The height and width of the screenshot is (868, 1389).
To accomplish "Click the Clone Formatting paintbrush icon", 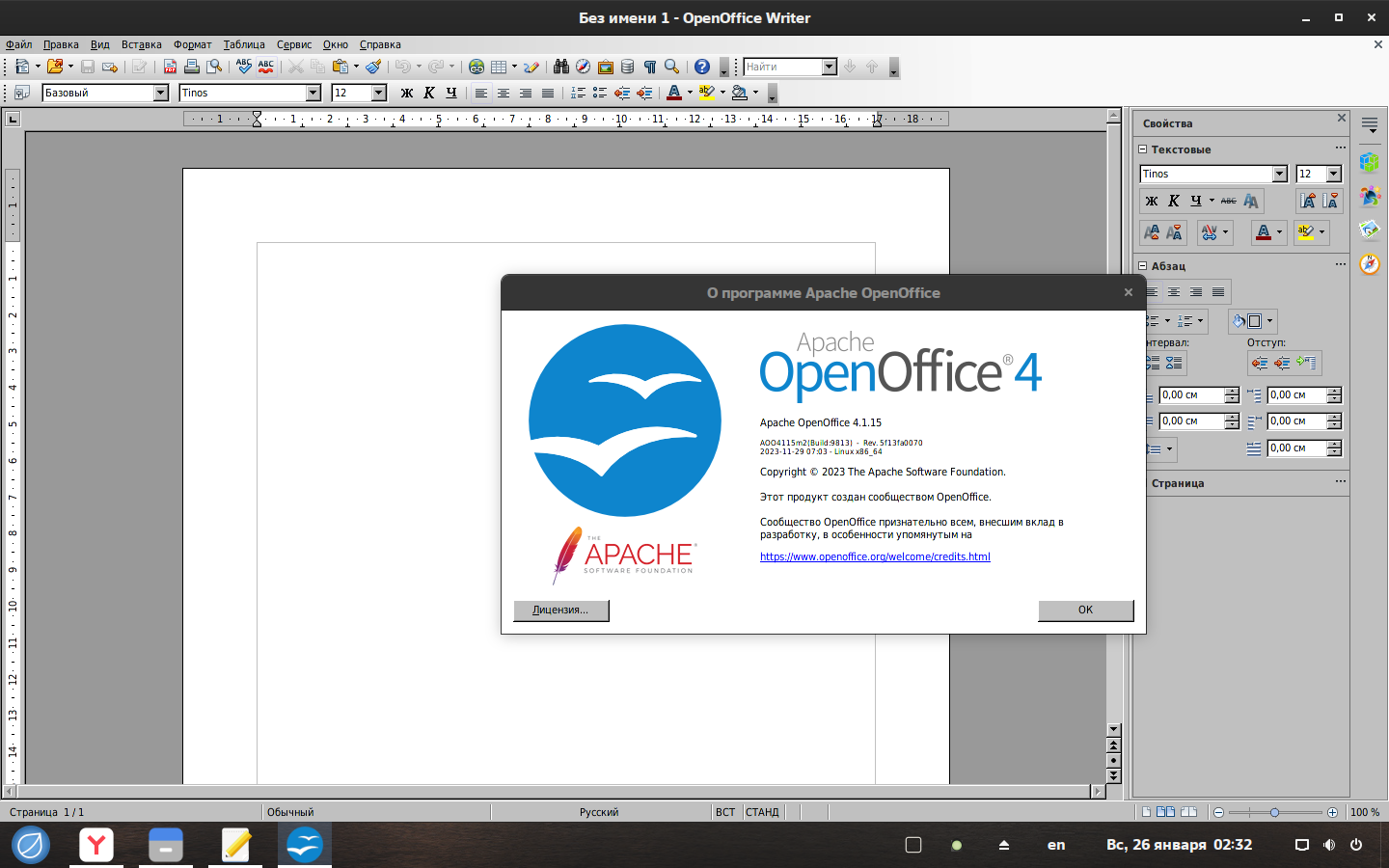I will (373, 67).
